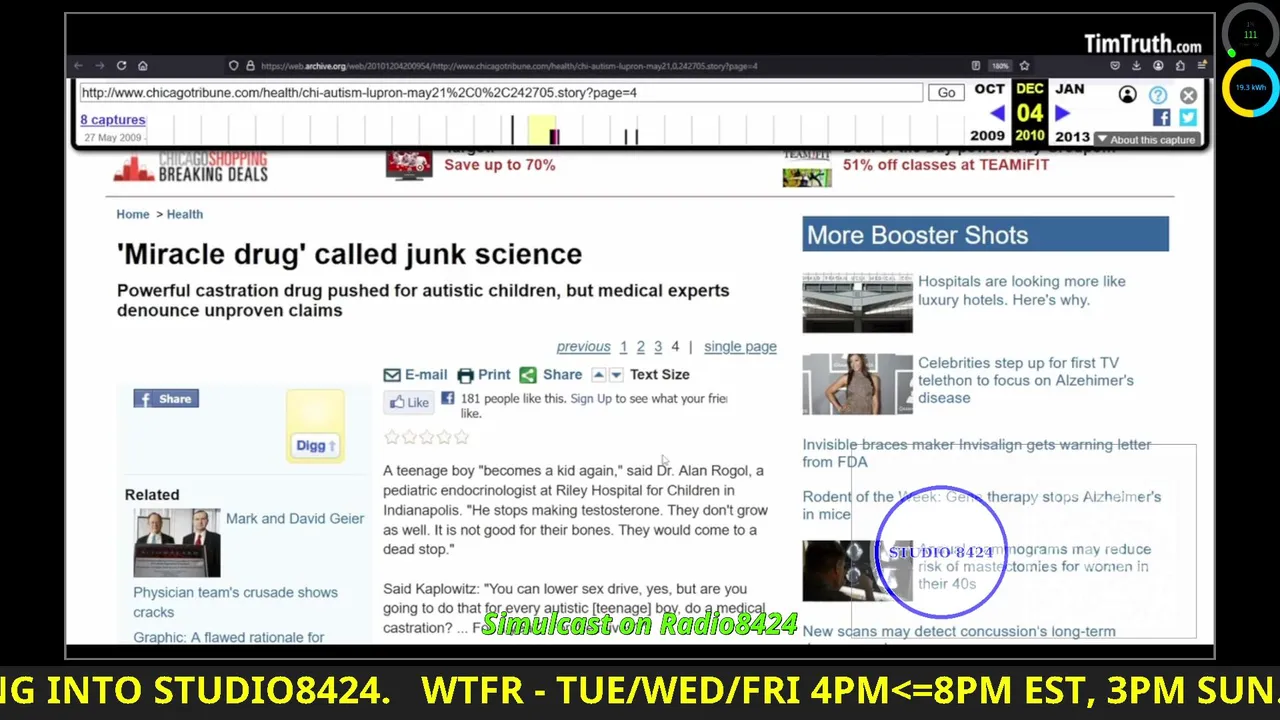Click the Go button beside the URL field

pyautogui.click(x=946, y=92)
